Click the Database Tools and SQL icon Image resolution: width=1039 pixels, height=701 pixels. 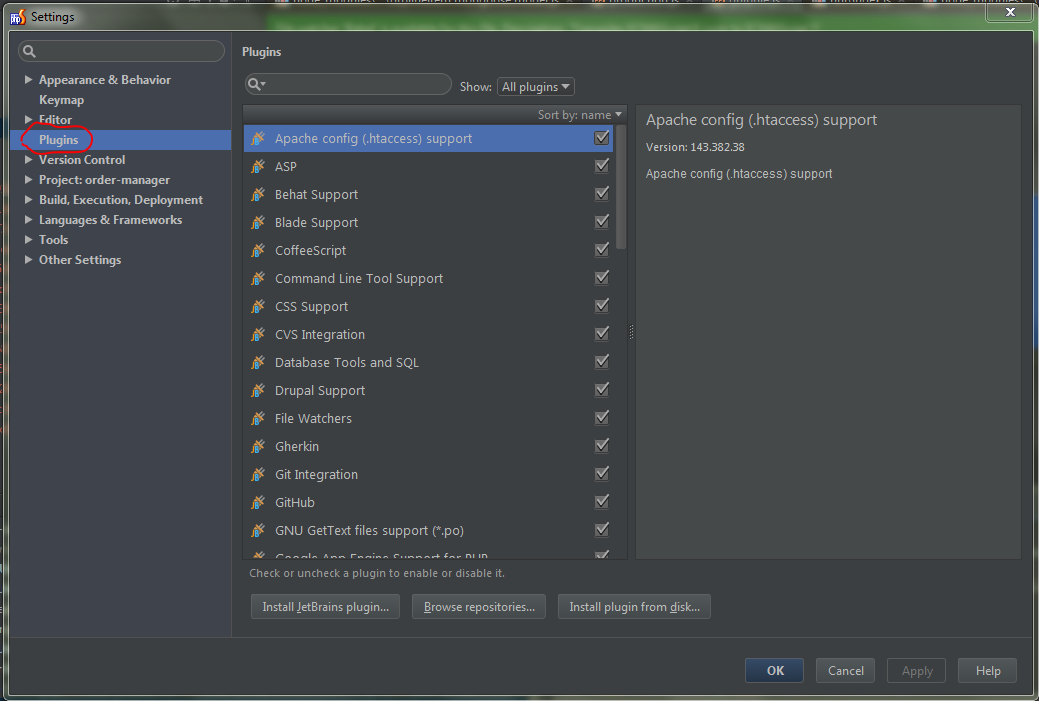click(258, 362)
